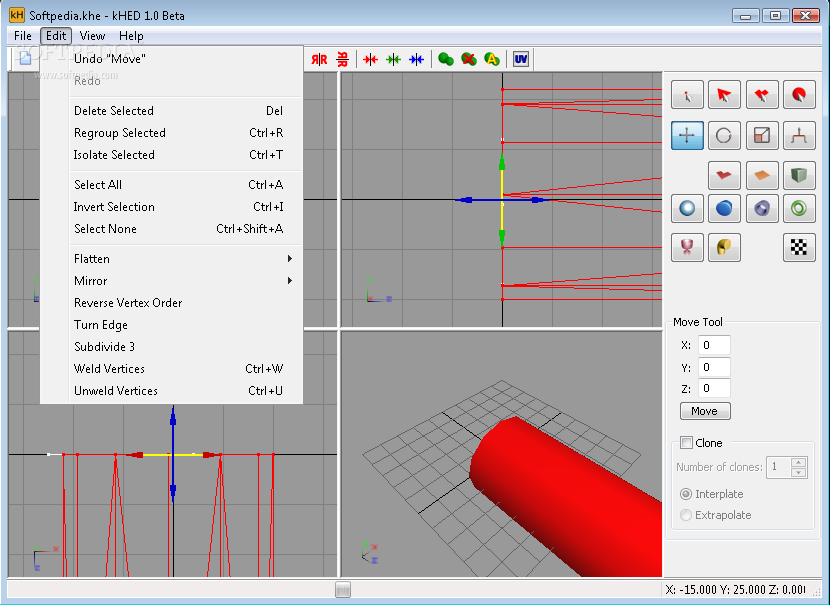Close the open Edit menu
Viewport: 830px width, 605px height.
point(56,36)
